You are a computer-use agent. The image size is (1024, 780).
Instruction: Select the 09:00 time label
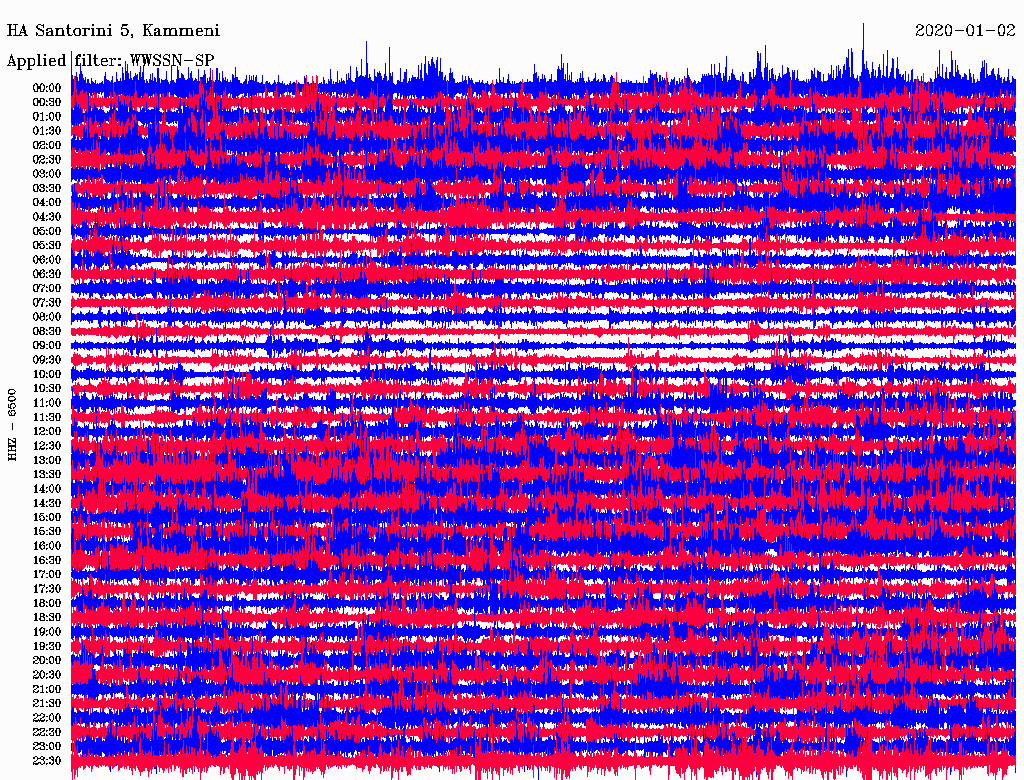coord(47,346)
